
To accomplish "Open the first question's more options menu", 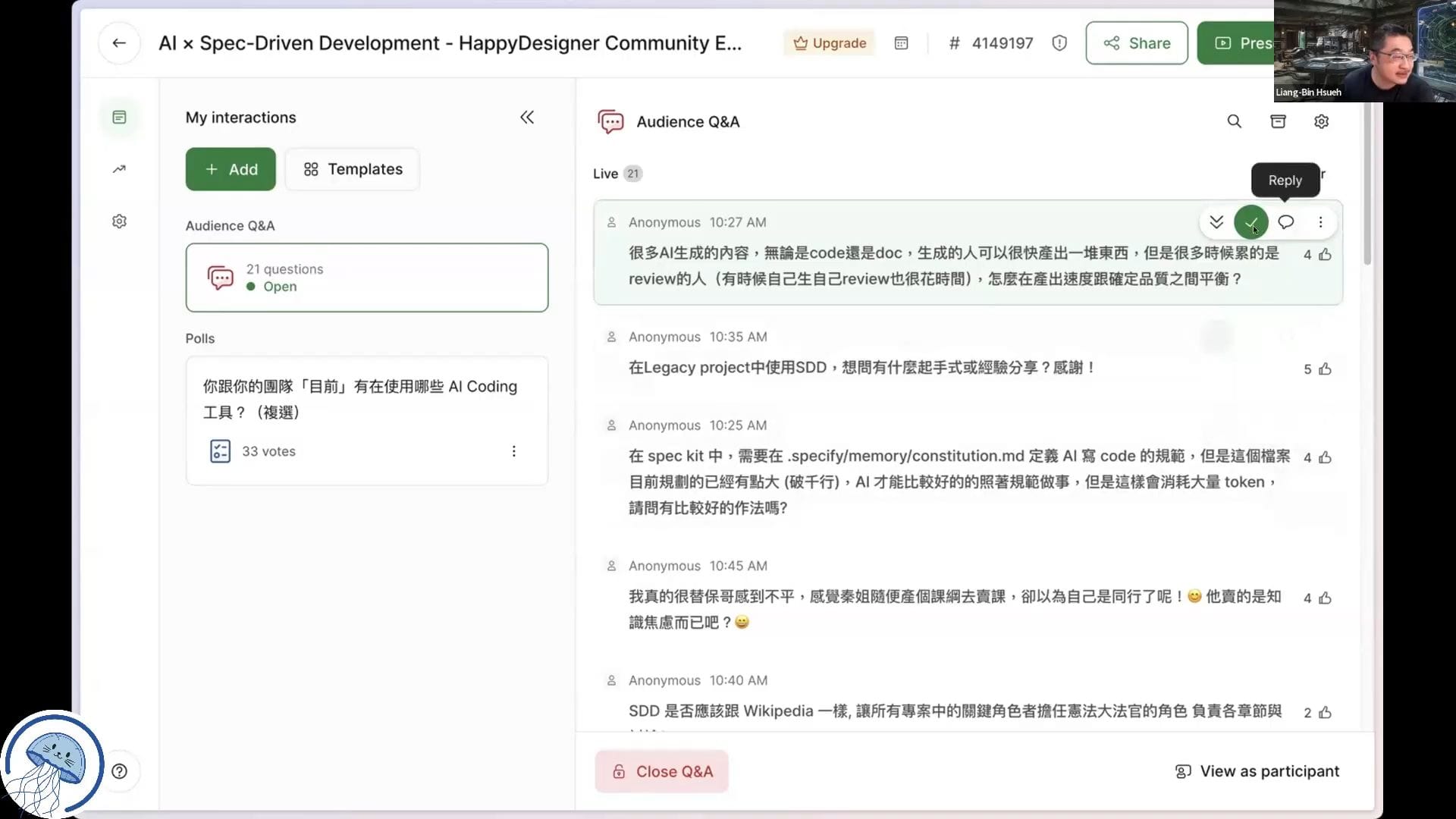I will coord(1320,222).
